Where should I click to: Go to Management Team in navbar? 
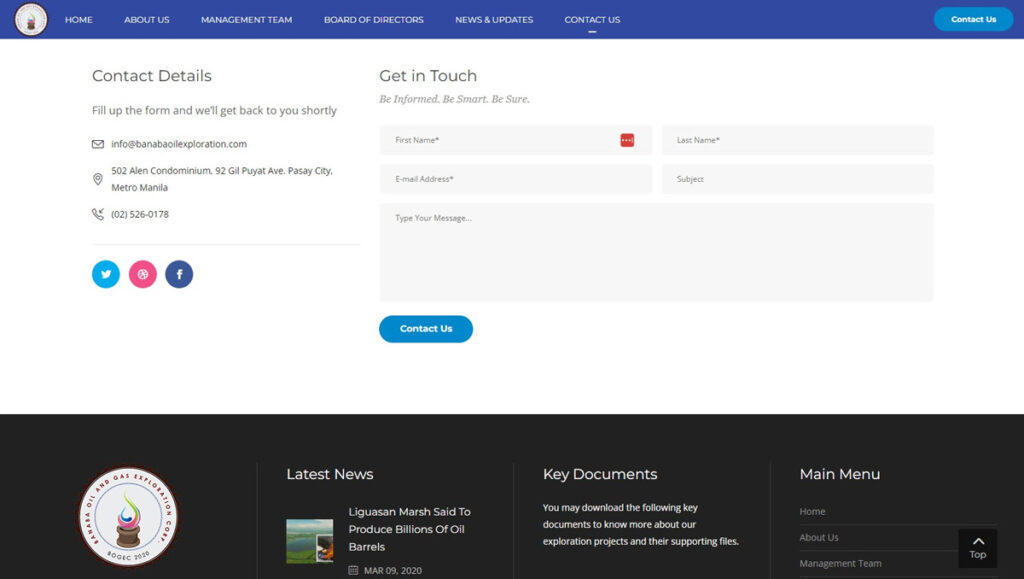246,20
